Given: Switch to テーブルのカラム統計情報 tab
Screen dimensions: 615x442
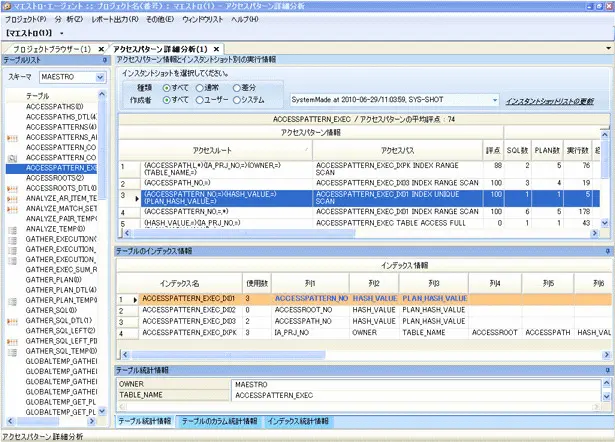Looking at the screenshot, I should pos(219,421).
